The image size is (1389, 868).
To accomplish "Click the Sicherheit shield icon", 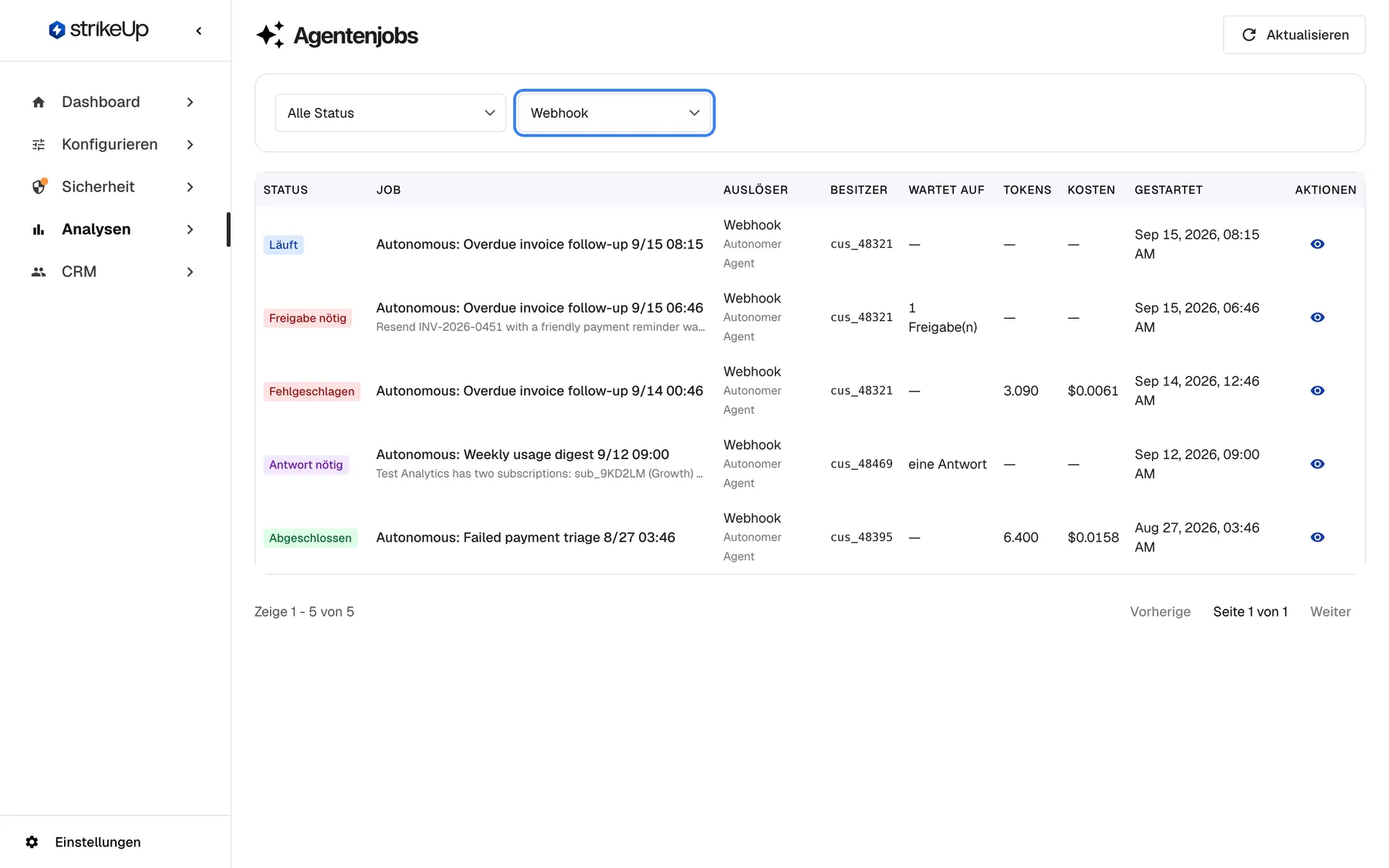I will [x=39, y=187].
